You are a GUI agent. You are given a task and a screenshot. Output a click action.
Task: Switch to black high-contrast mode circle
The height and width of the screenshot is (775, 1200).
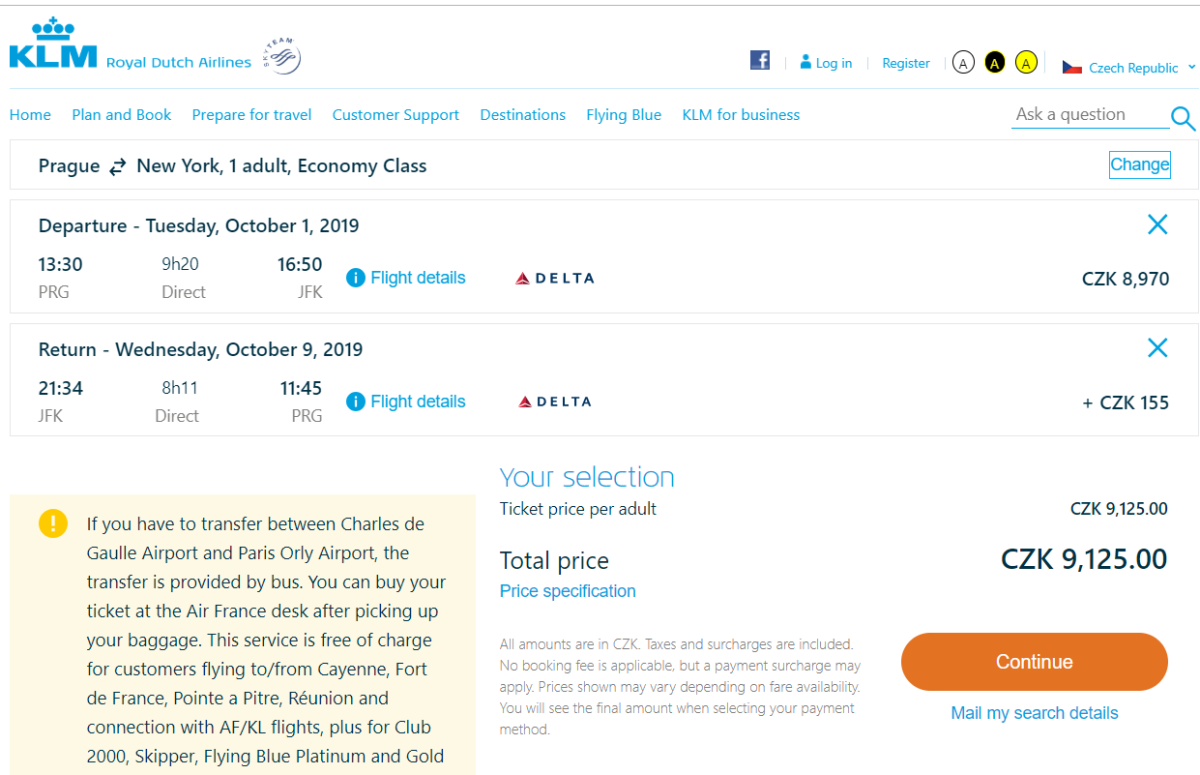pos(994,63)
